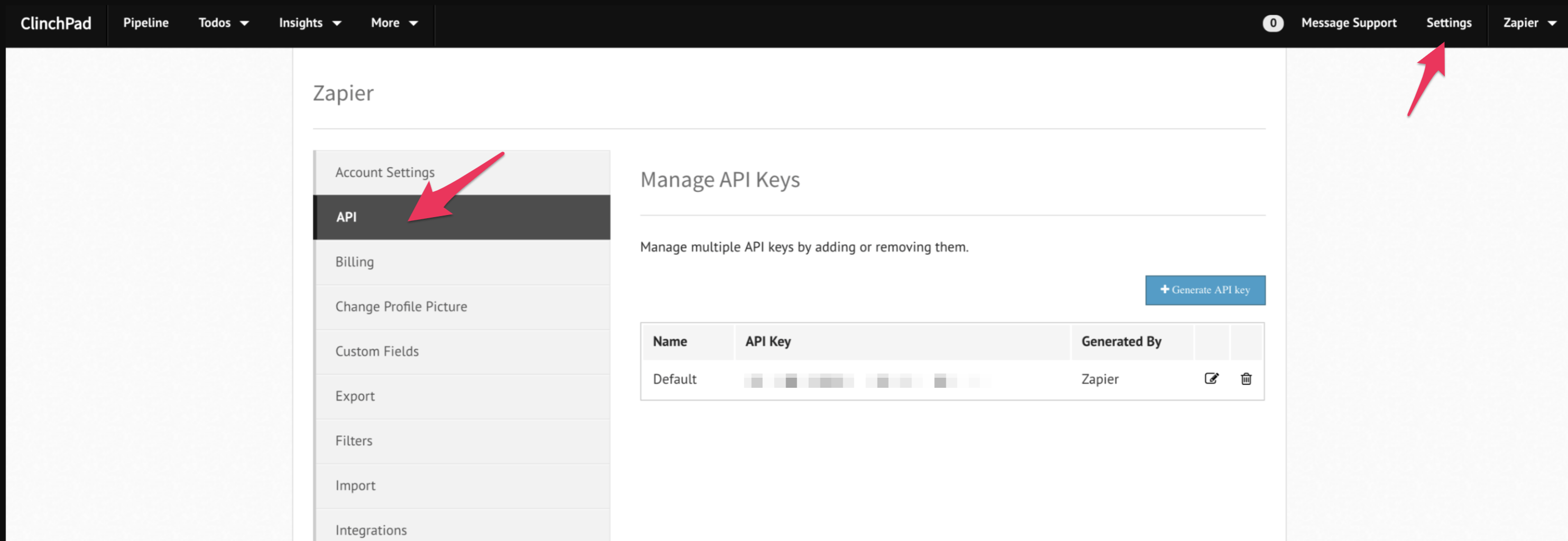1568x541 pixels.
Task: Open Import settings
Action: click(462, 486)
